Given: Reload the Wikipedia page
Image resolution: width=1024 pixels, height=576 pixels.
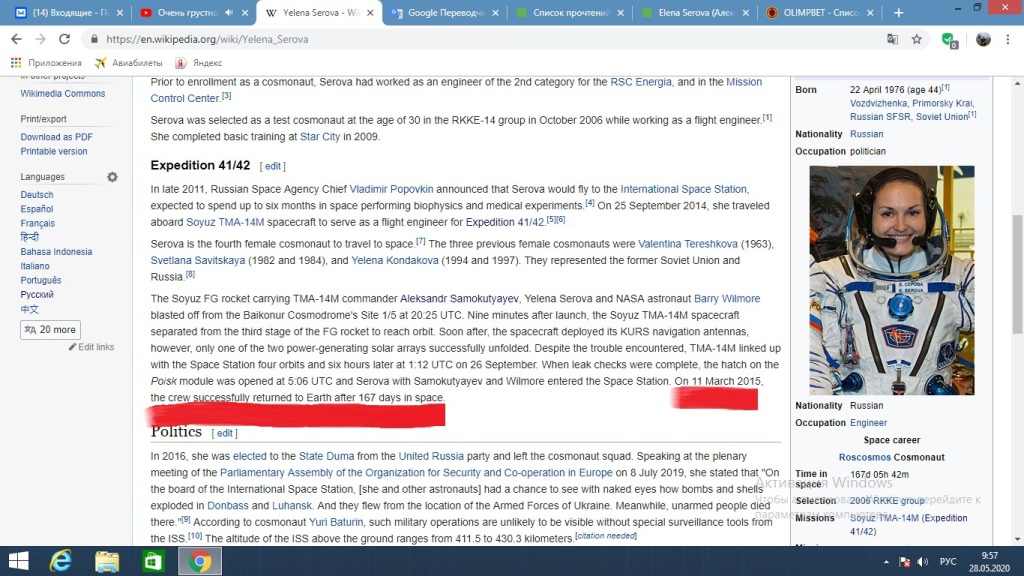Looking at the screenshot, I should (64, 39).
